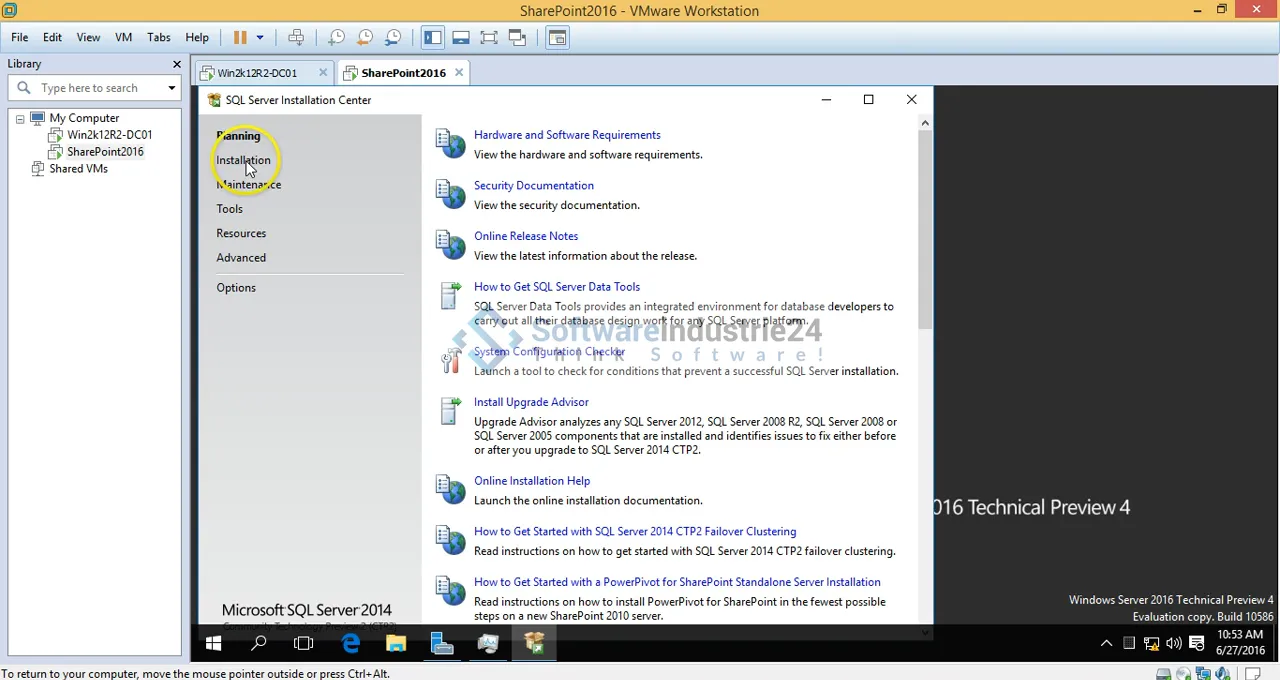The height and width of the screenshot is (680, 1280).
Task: Open Microsoft Edge from the guest taskbar
Action: 350,644
